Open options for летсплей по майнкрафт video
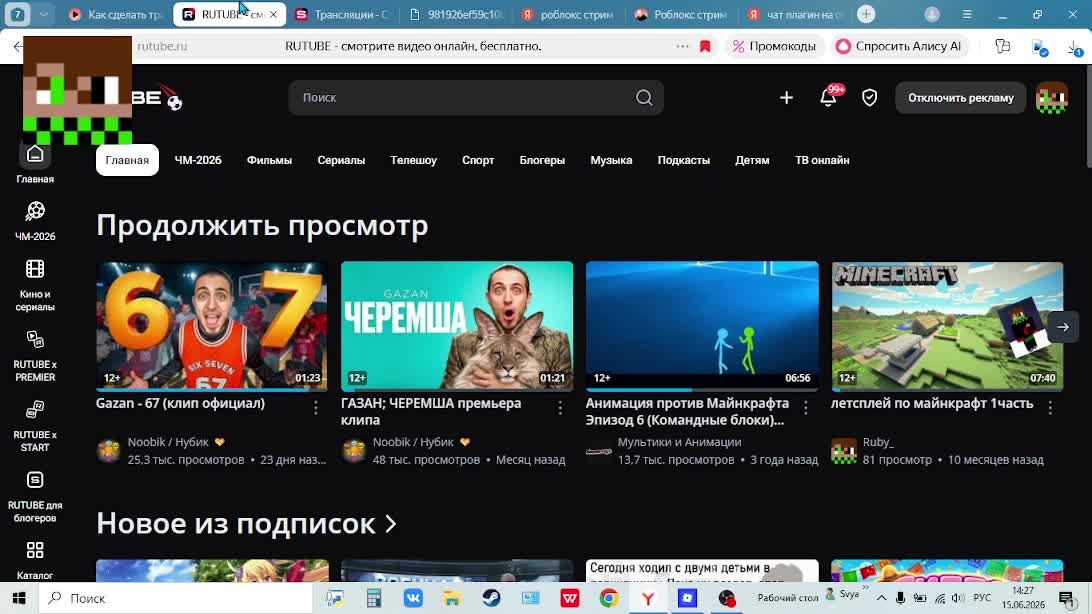Screen dimensions: 1092x614 coord(1050,408)
